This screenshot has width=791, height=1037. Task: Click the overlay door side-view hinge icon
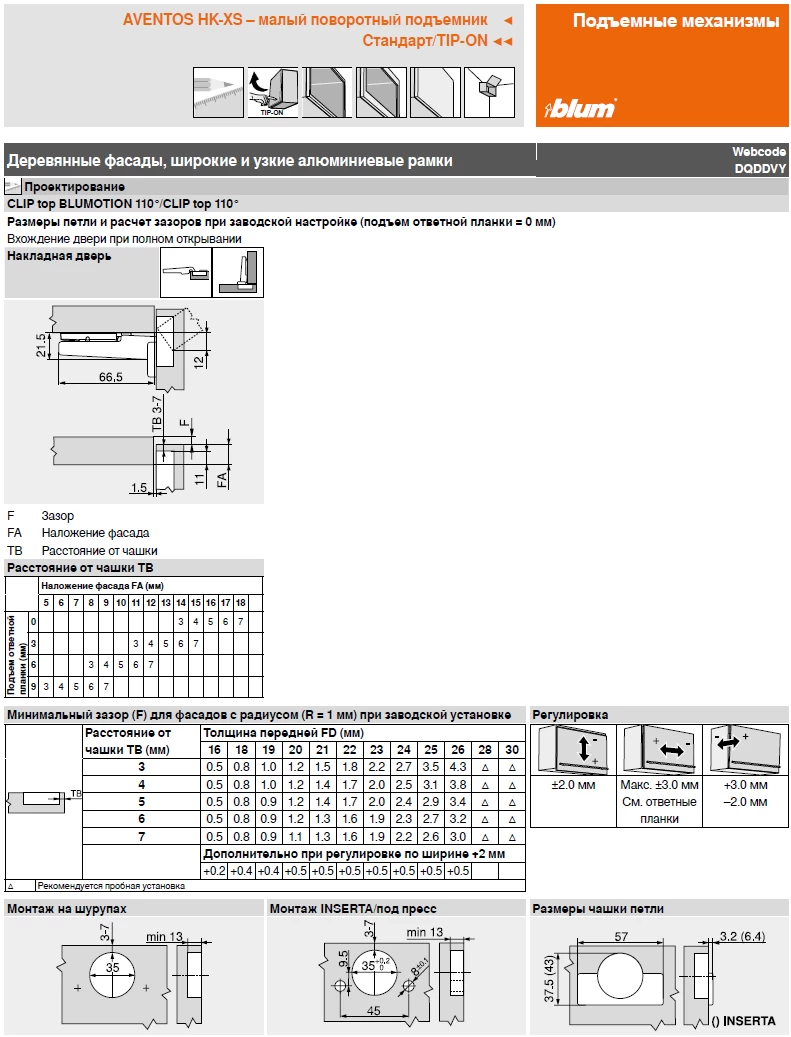[x=238, y=272]
